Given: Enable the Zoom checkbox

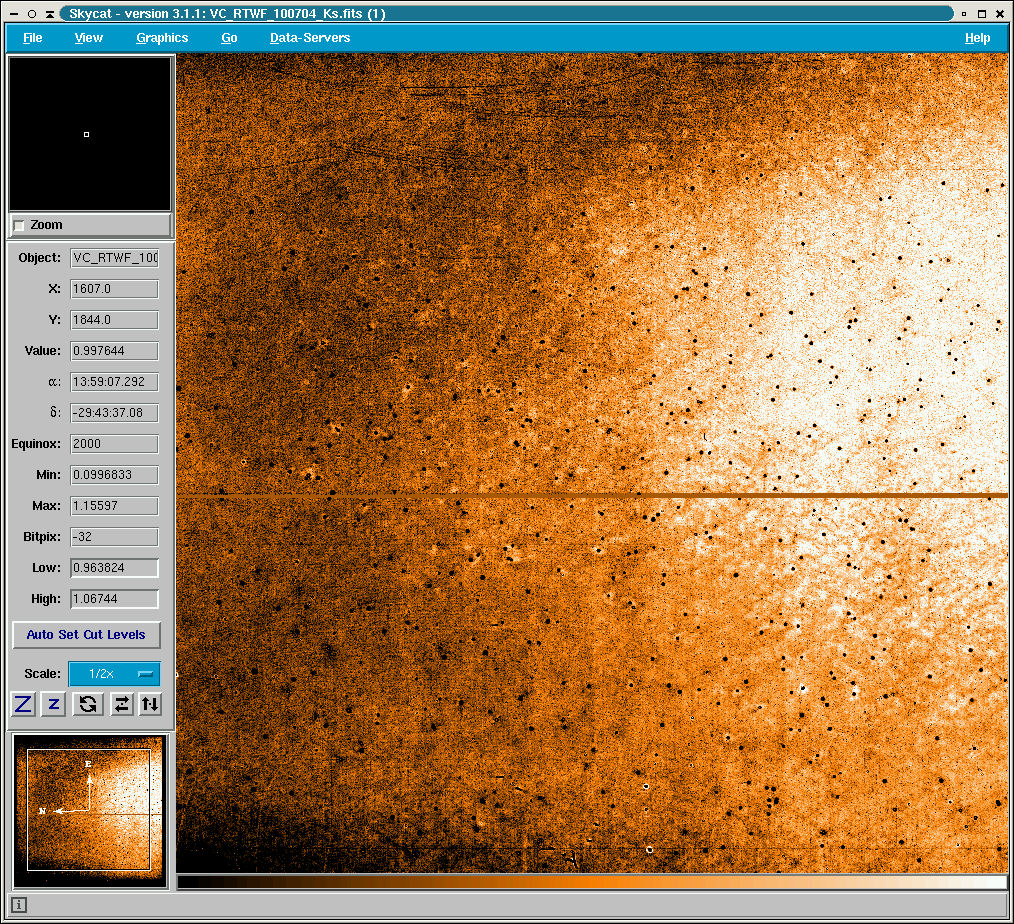Looking at the screenshot, I should tap(19, 226).
